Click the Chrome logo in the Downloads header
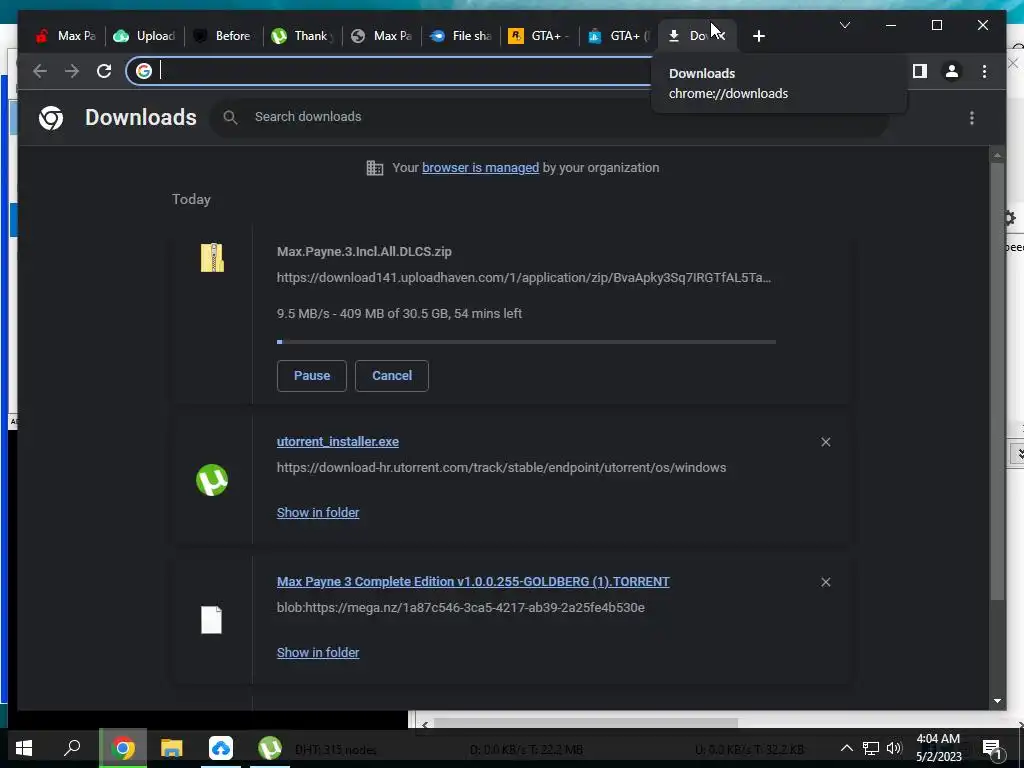 51,118
